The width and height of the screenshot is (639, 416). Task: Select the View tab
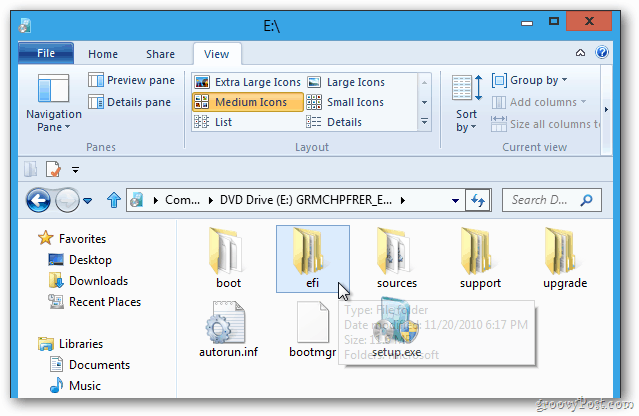tap(216, 54)
